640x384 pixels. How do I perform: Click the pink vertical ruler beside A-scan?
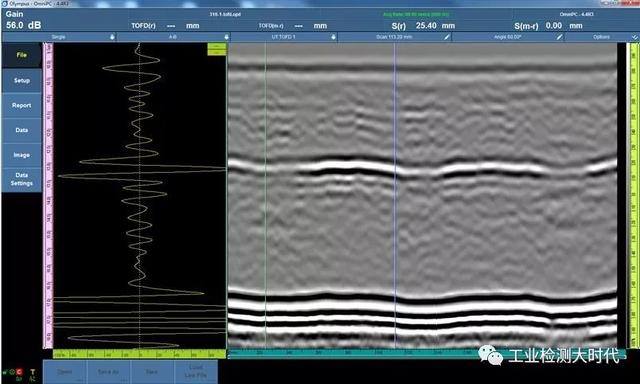[x=48, y=195]
